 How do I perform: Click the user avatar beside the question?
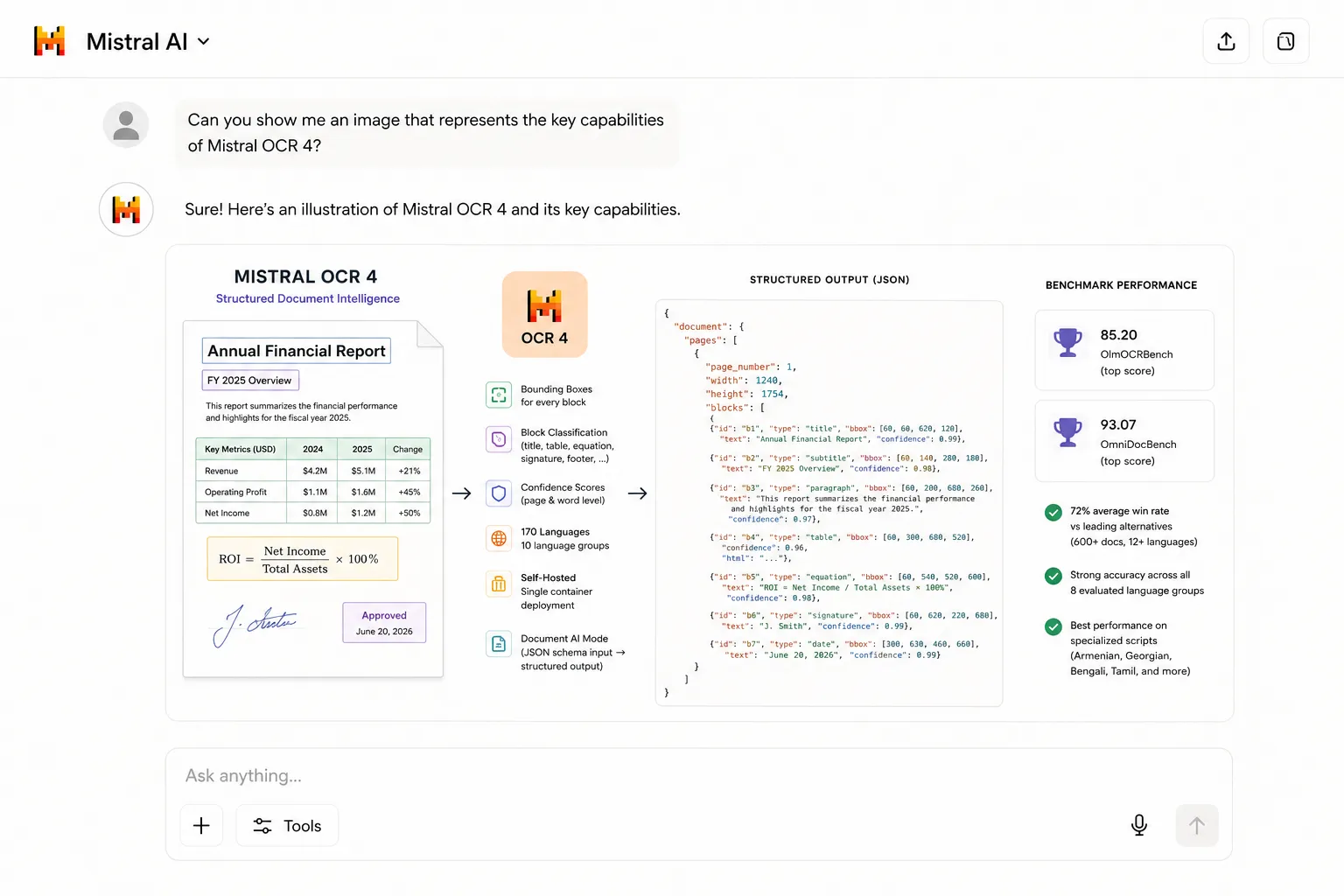click(x=126, y=124)
